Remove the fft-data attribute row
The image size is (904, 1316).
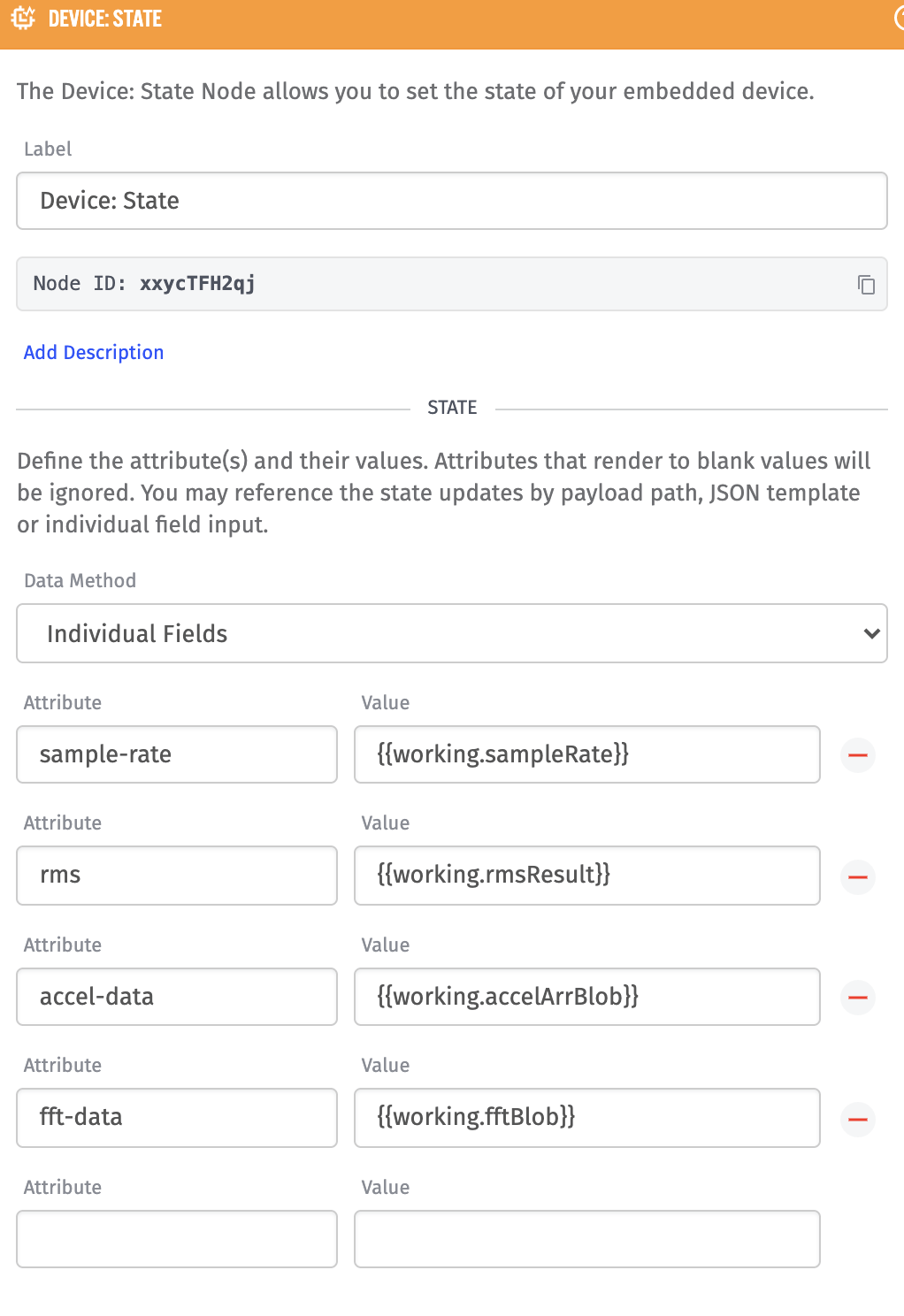pos(857,1119)
